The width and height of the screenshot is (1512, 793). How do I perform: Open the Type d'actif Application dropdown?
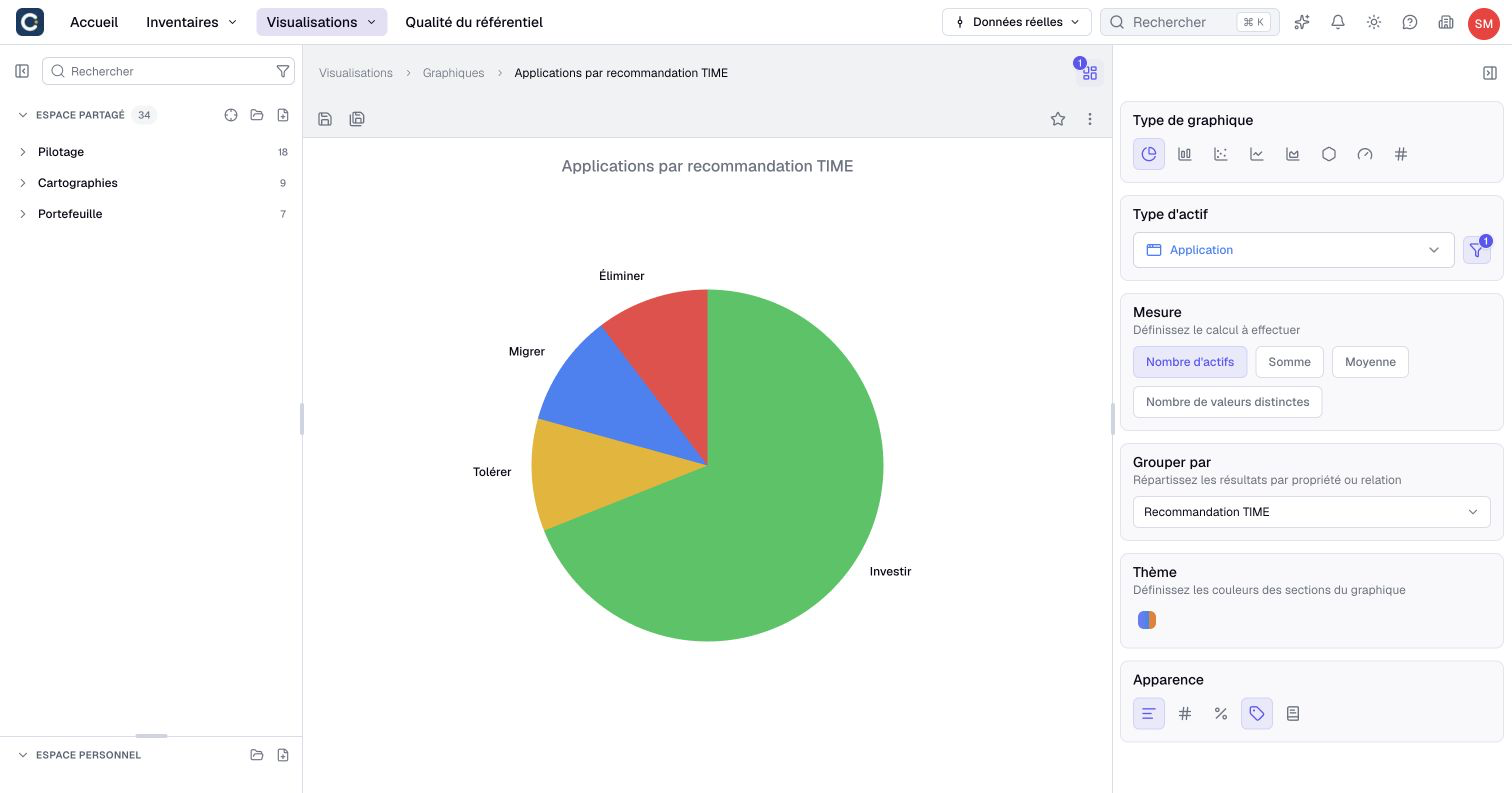click(1293, 250)
